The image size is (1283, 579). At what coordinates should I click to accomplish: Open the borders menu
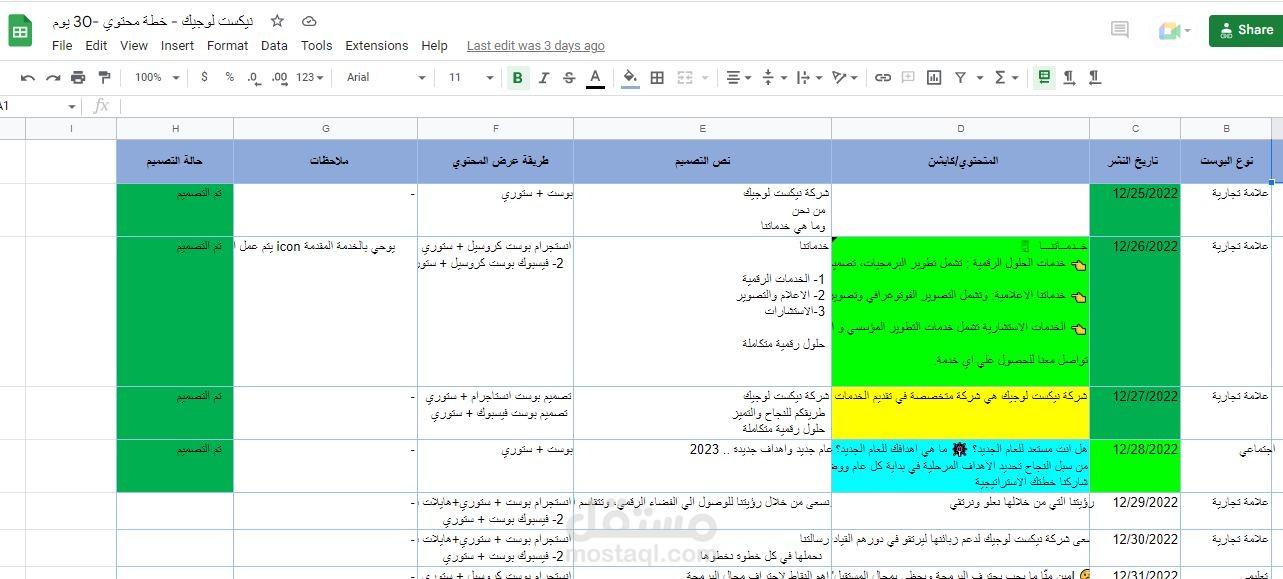pyautogui.click(x=657, y=77)
